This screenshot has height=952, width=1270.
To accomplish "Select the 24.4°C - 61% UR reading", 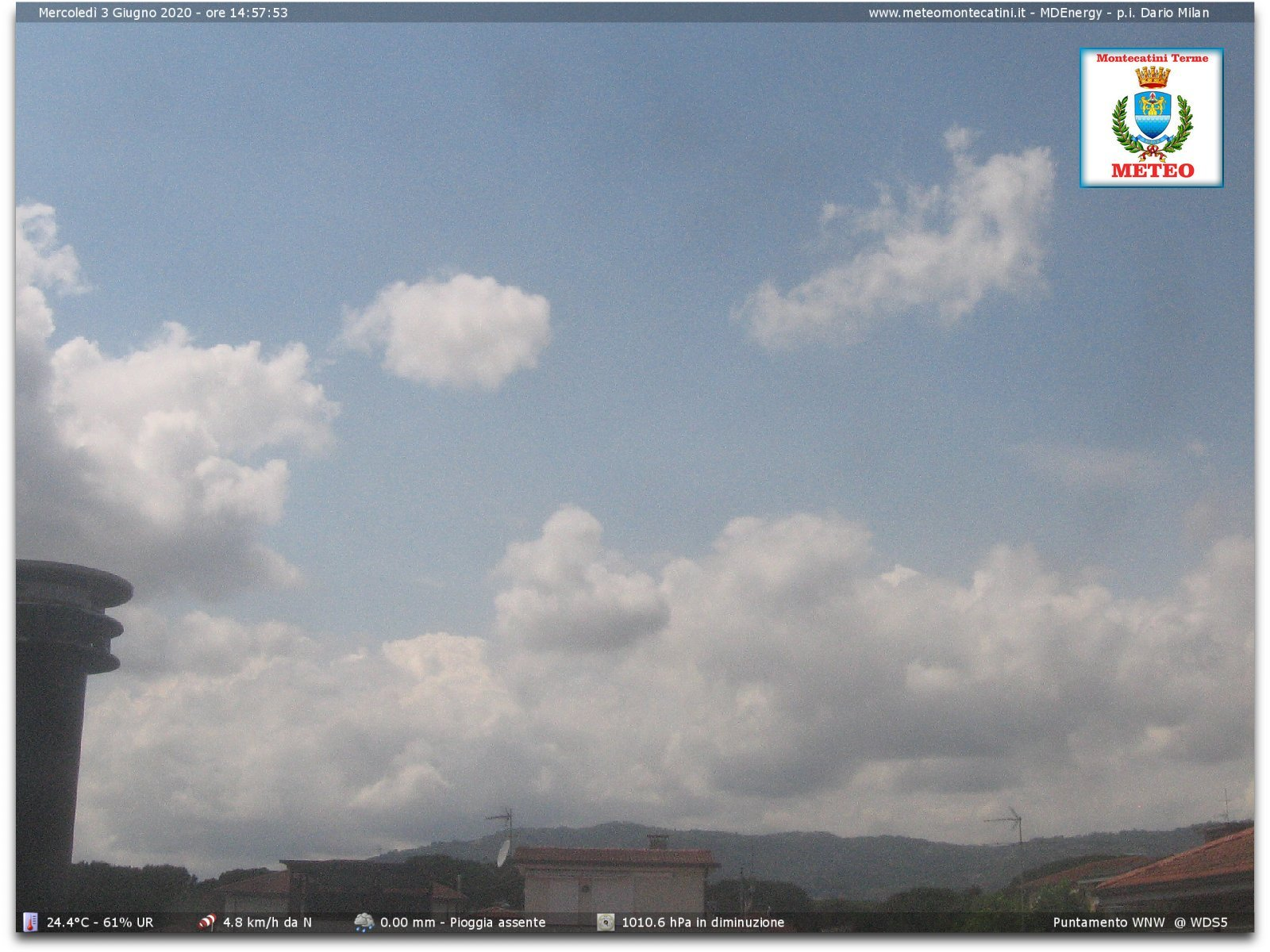I will 100,923.
